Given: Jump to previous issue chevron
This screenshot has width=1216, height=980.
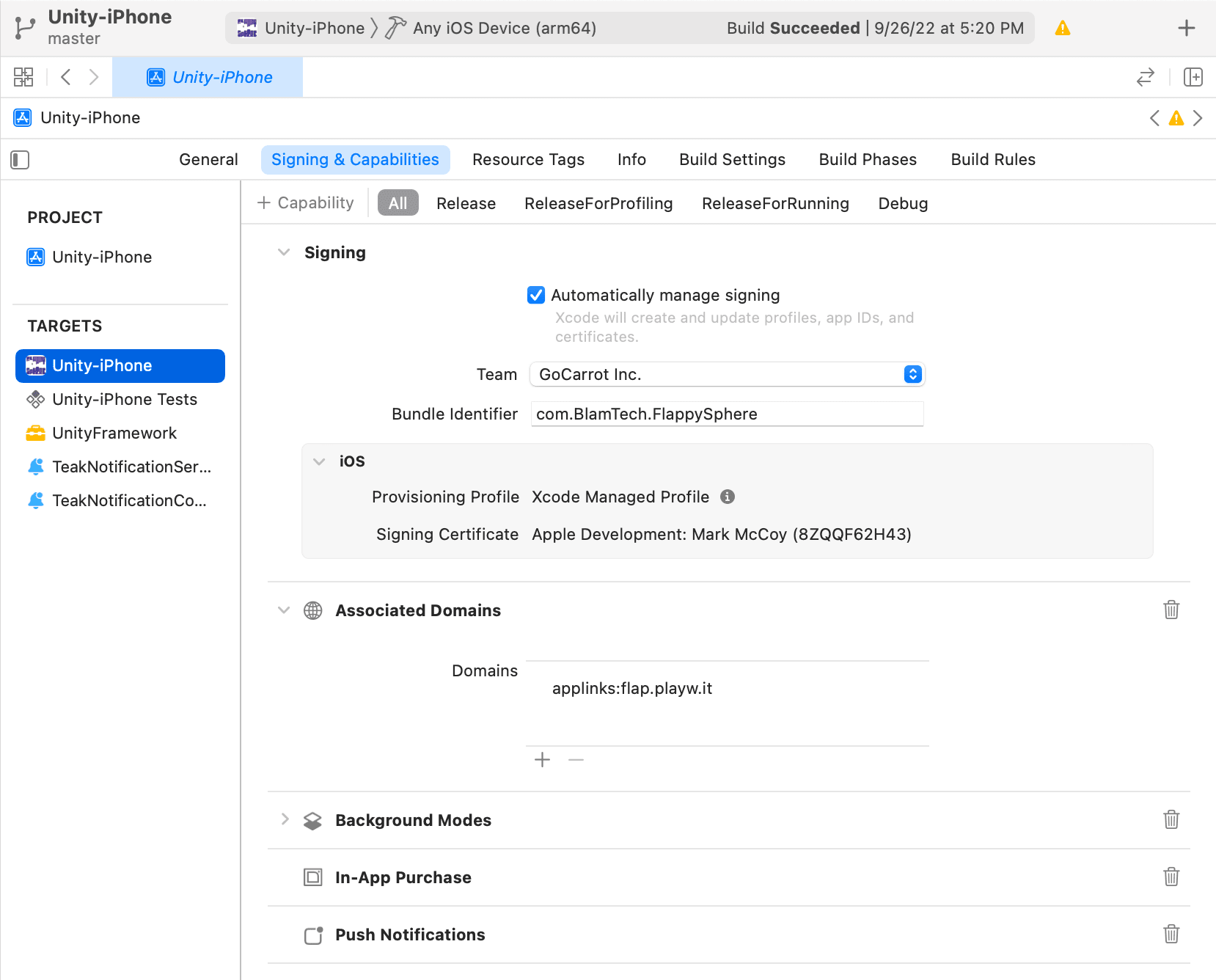Looking at the screenshot, I should (x=1154, y=118).
